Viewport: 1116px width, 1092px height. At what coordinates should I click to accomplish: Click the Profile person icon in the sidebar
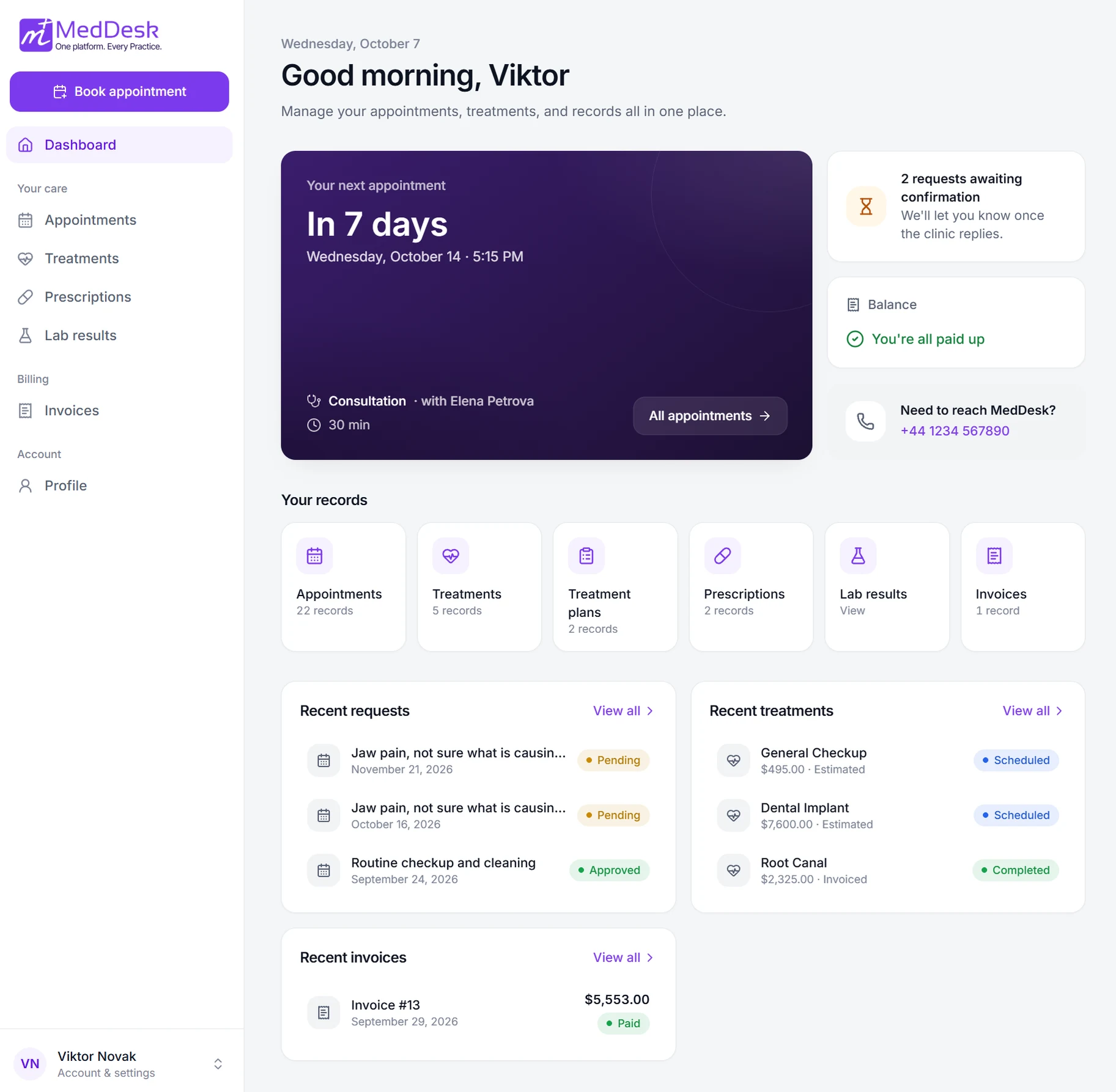coord(25,486)
